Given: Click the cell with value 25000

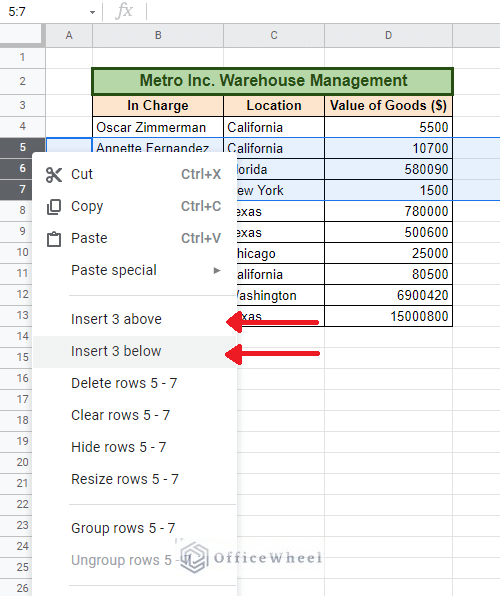Looking at the screenshot, I should pos(388,253).
